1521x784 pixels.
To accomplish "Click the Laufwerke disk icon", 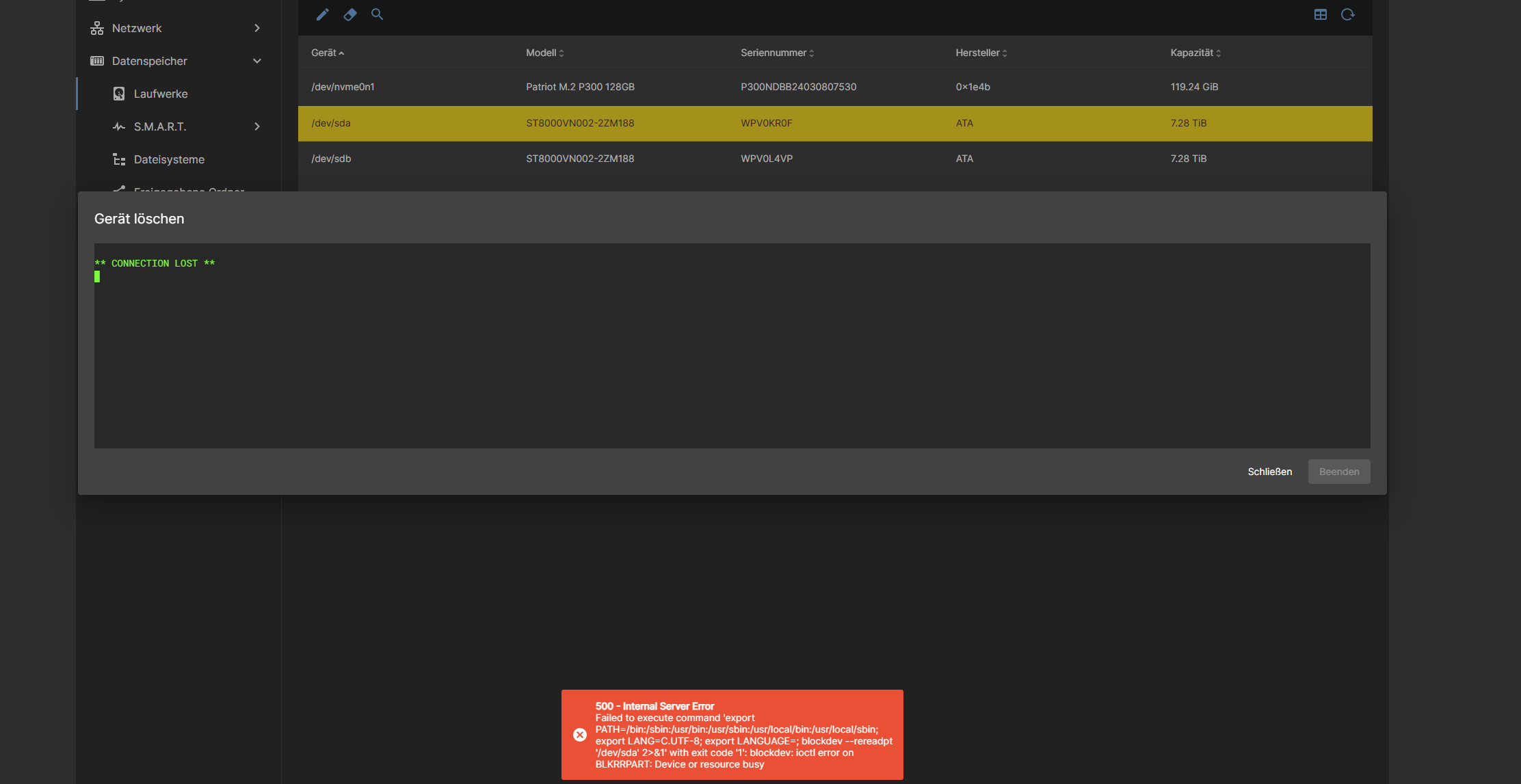I will coord(119,94).
